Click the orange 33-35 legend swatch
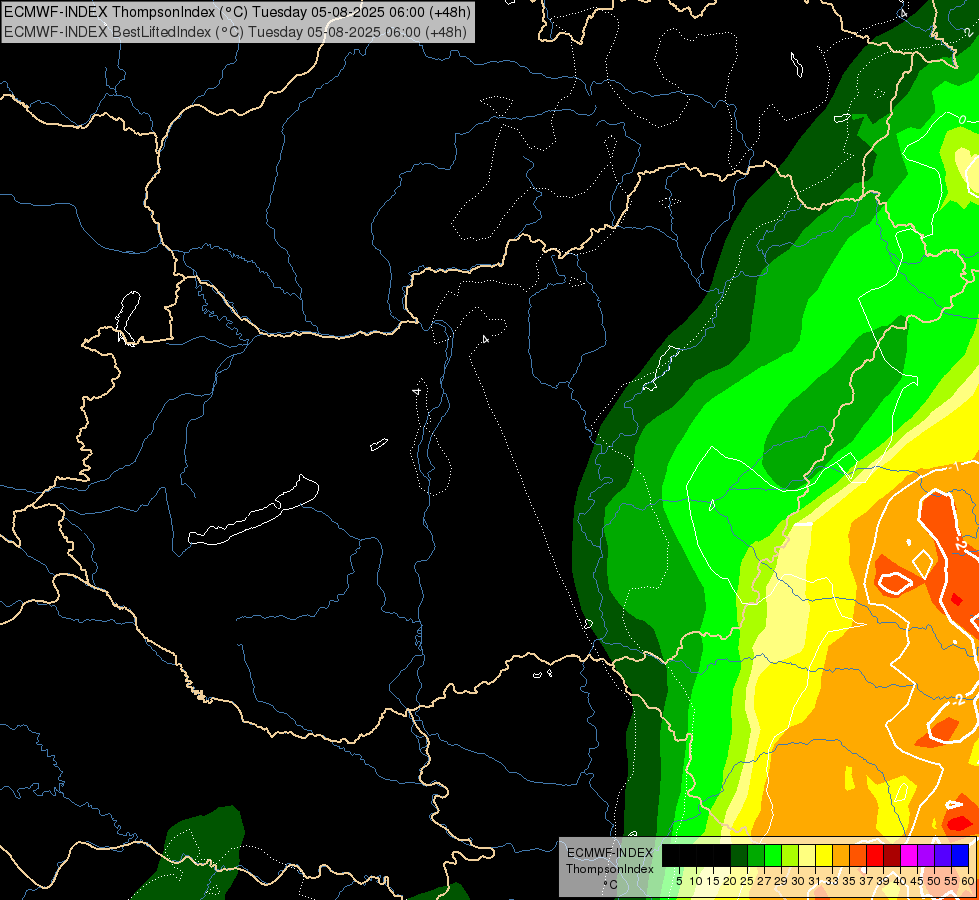This screenshot has height=900, width=979. tap(841, 856)
